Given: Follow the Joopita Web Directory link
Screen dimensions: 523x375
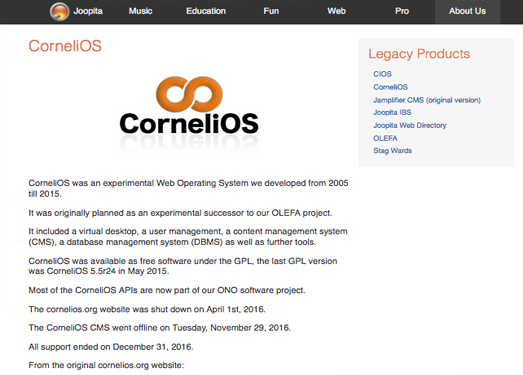Looking at the screenshot, I should point(410,125).
